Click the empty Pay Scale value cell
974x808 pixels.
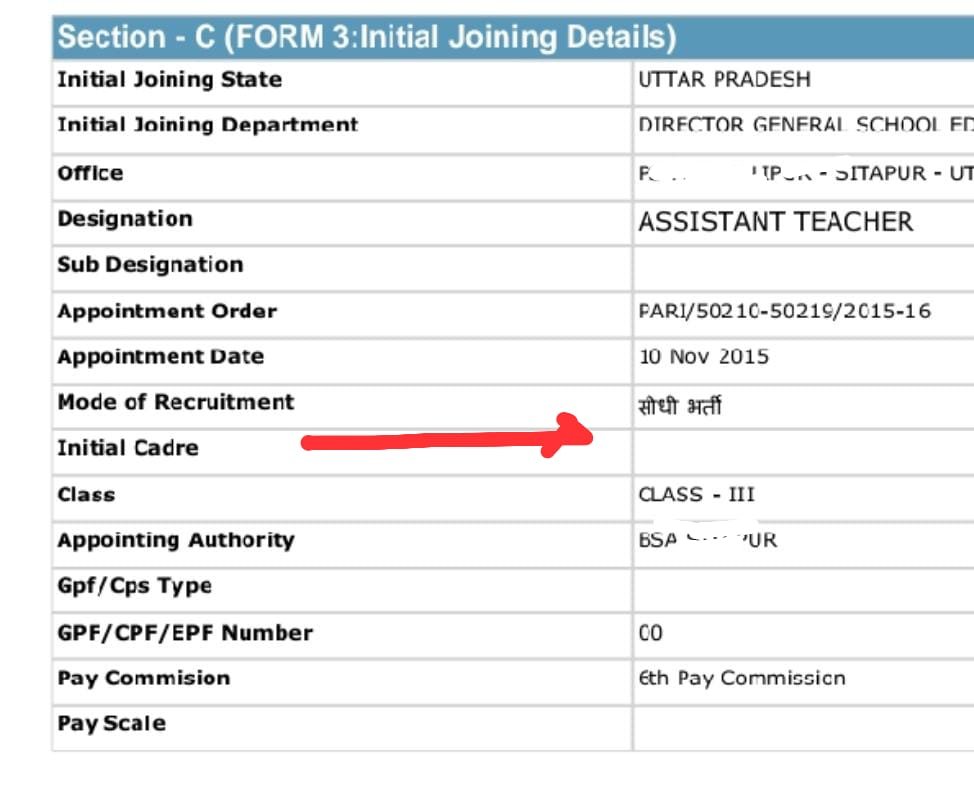tap(804, 728)
